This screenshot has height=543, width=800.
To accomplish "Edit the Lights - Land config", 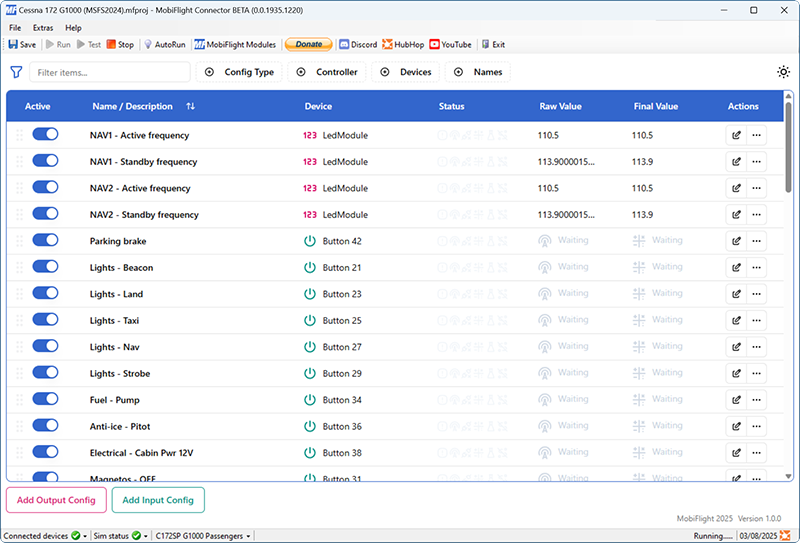I will (736, 294).
